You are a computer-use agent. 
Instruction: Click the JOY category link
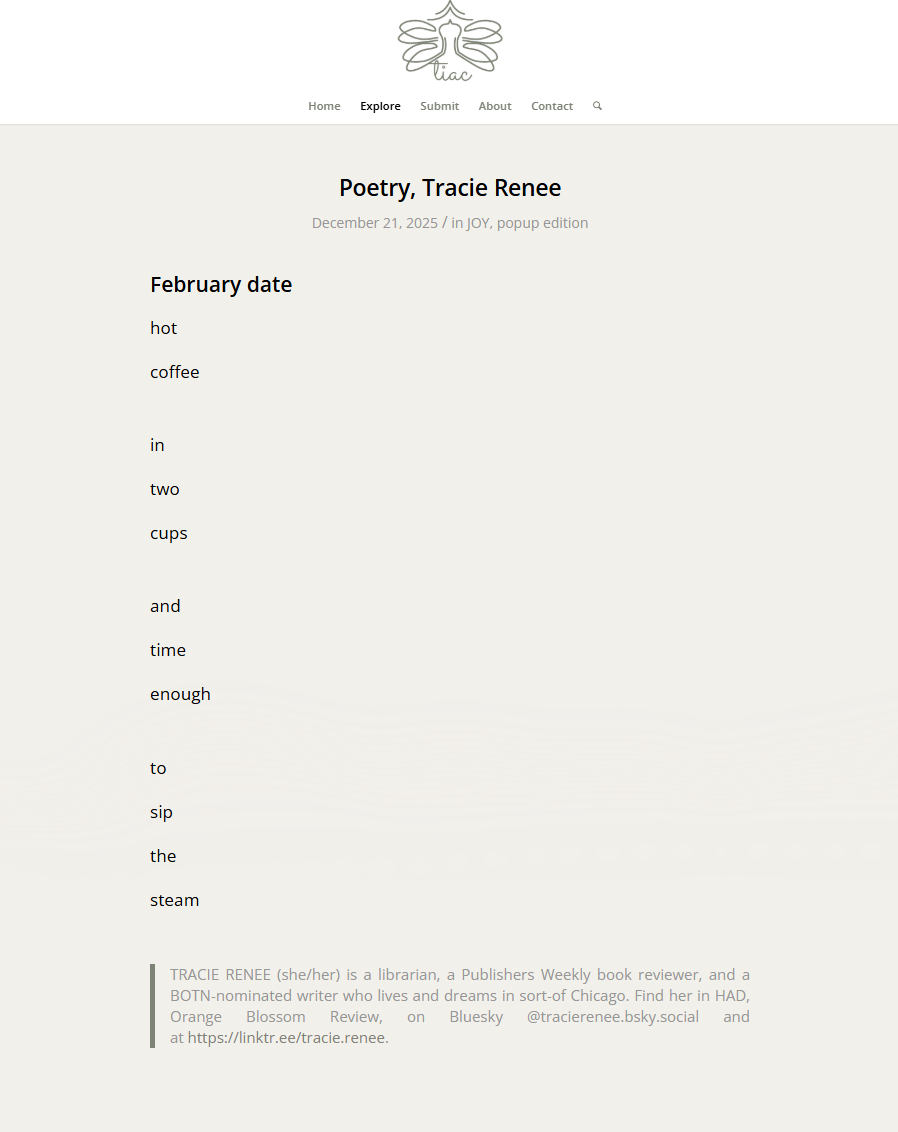click(x=478, y=223)
